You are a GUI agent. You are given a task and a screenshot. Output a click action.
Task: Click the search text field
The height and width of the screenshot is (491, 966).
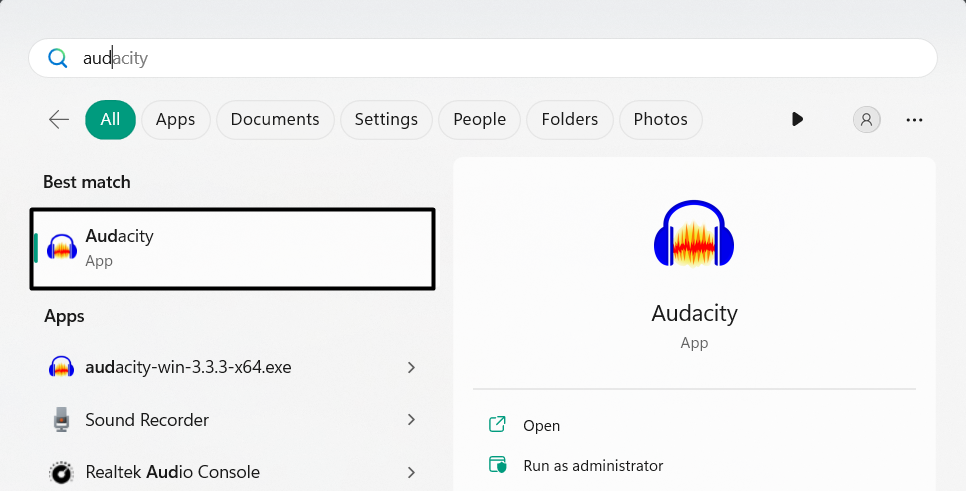click(x=500, y=58)
